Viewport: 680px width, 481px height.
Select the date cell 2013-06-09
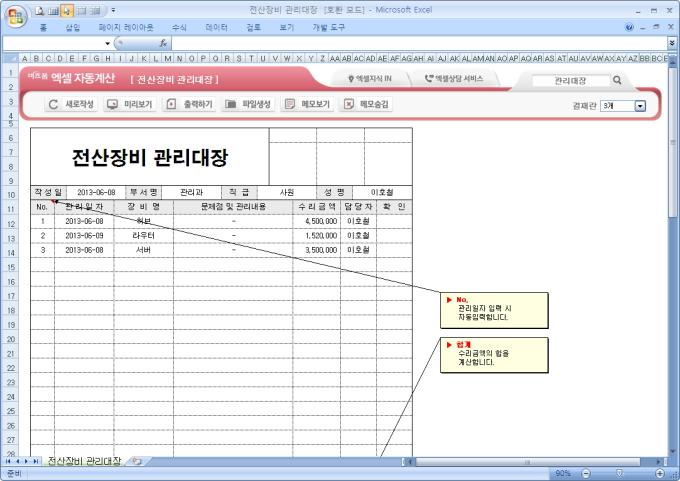pos(84,236)
